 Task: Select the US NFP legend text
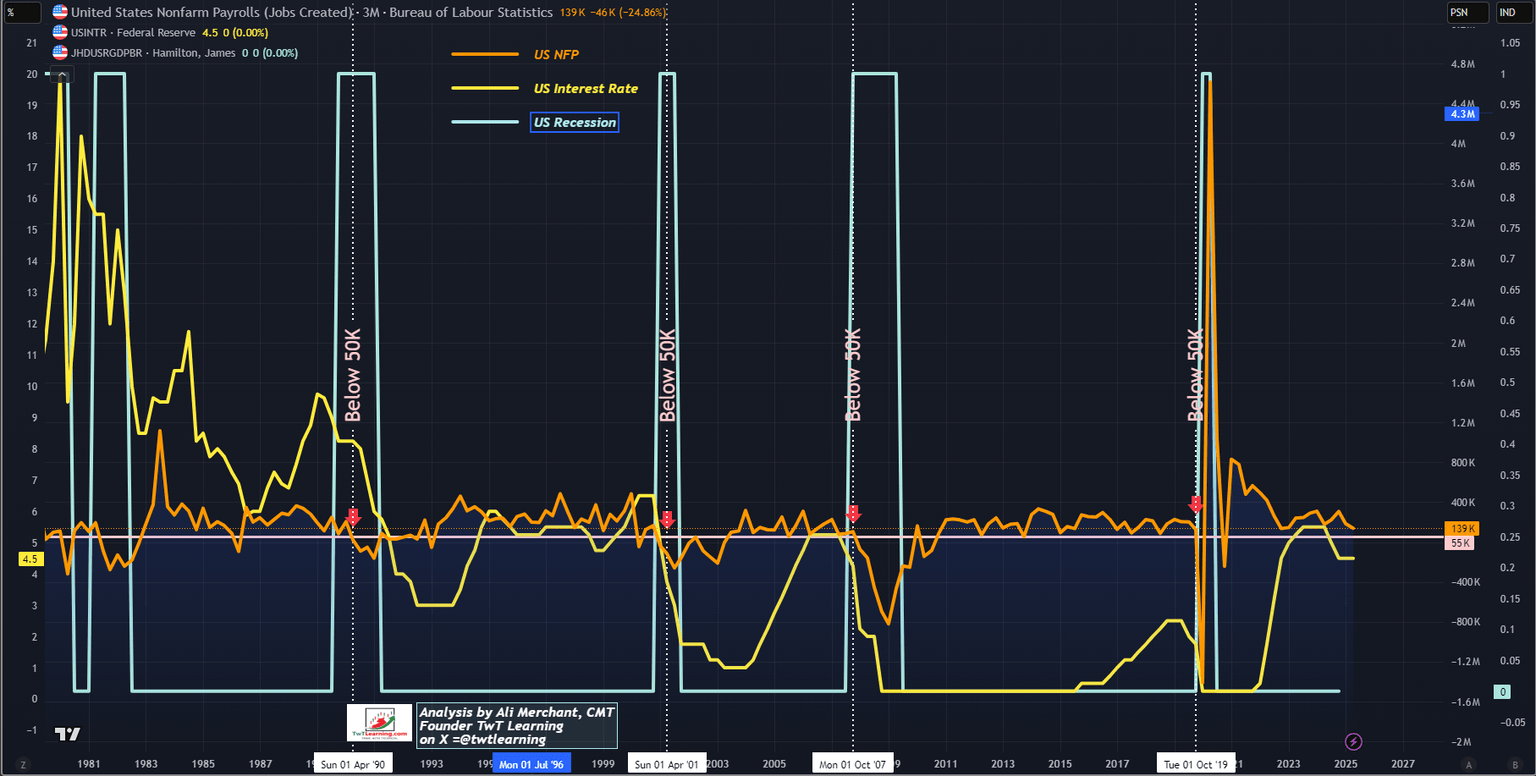pyautogui.click(x=557, y=54)
